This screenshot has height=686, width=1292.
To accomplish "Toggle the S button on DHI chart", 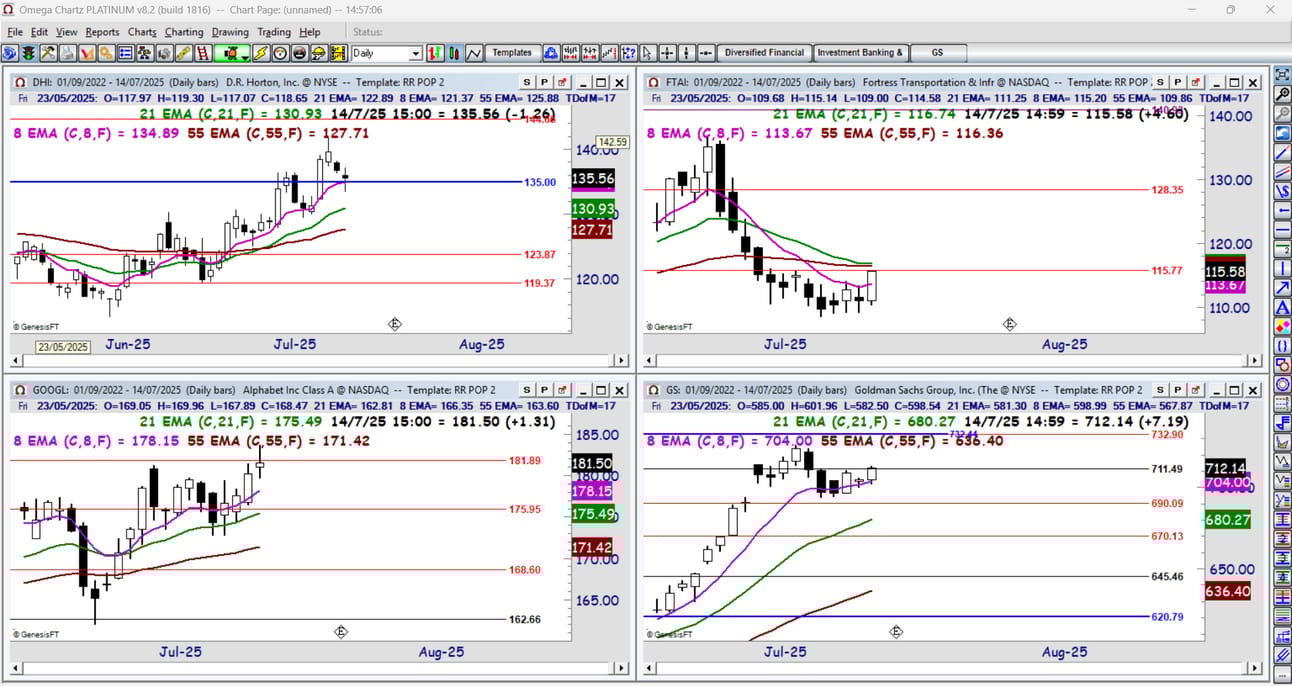I will [x=527, y=82].
